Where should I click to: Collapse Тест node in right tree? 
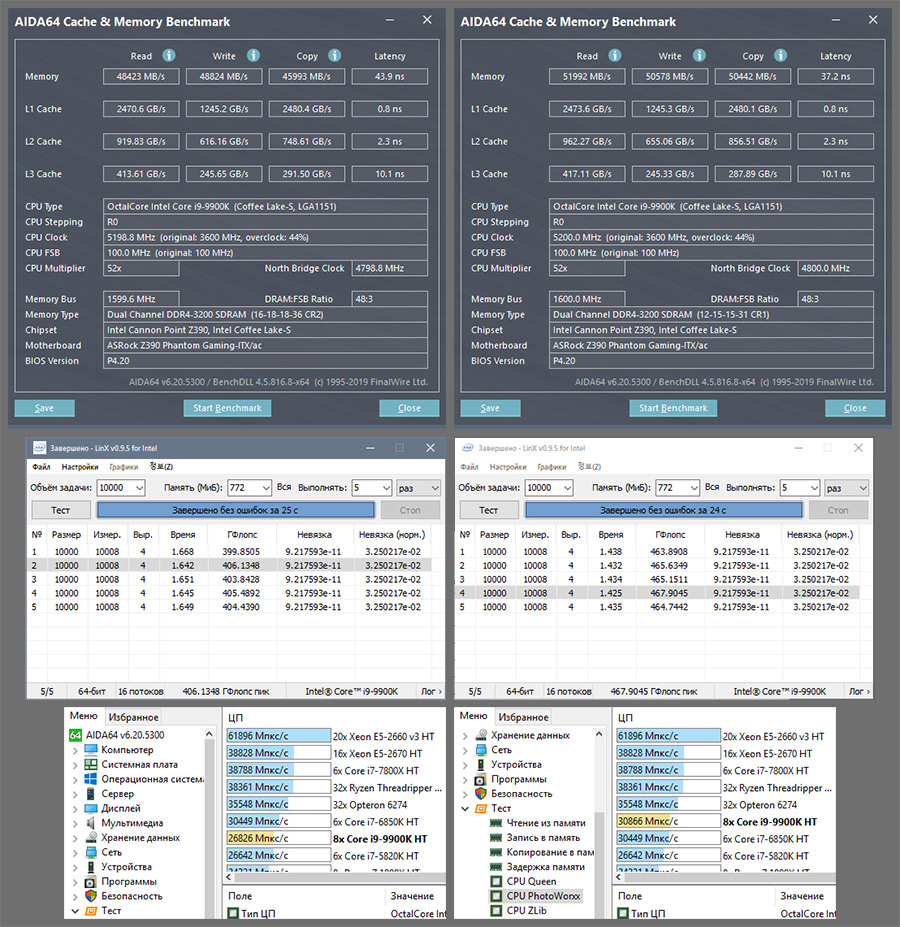tap(465, 808)
